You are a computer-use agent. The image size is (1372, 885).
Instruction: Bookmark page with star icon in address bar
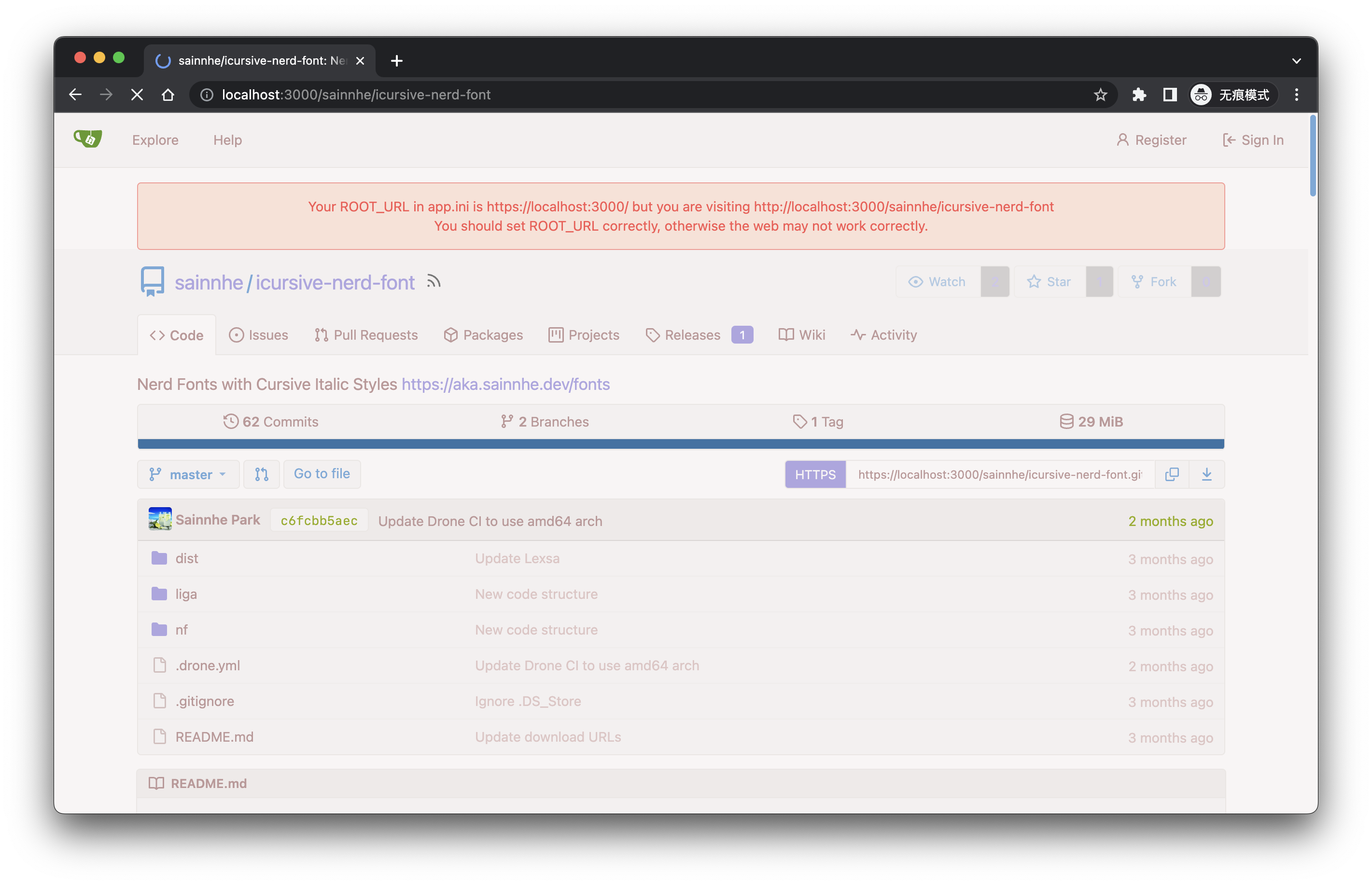click(x=1100, y=95)
